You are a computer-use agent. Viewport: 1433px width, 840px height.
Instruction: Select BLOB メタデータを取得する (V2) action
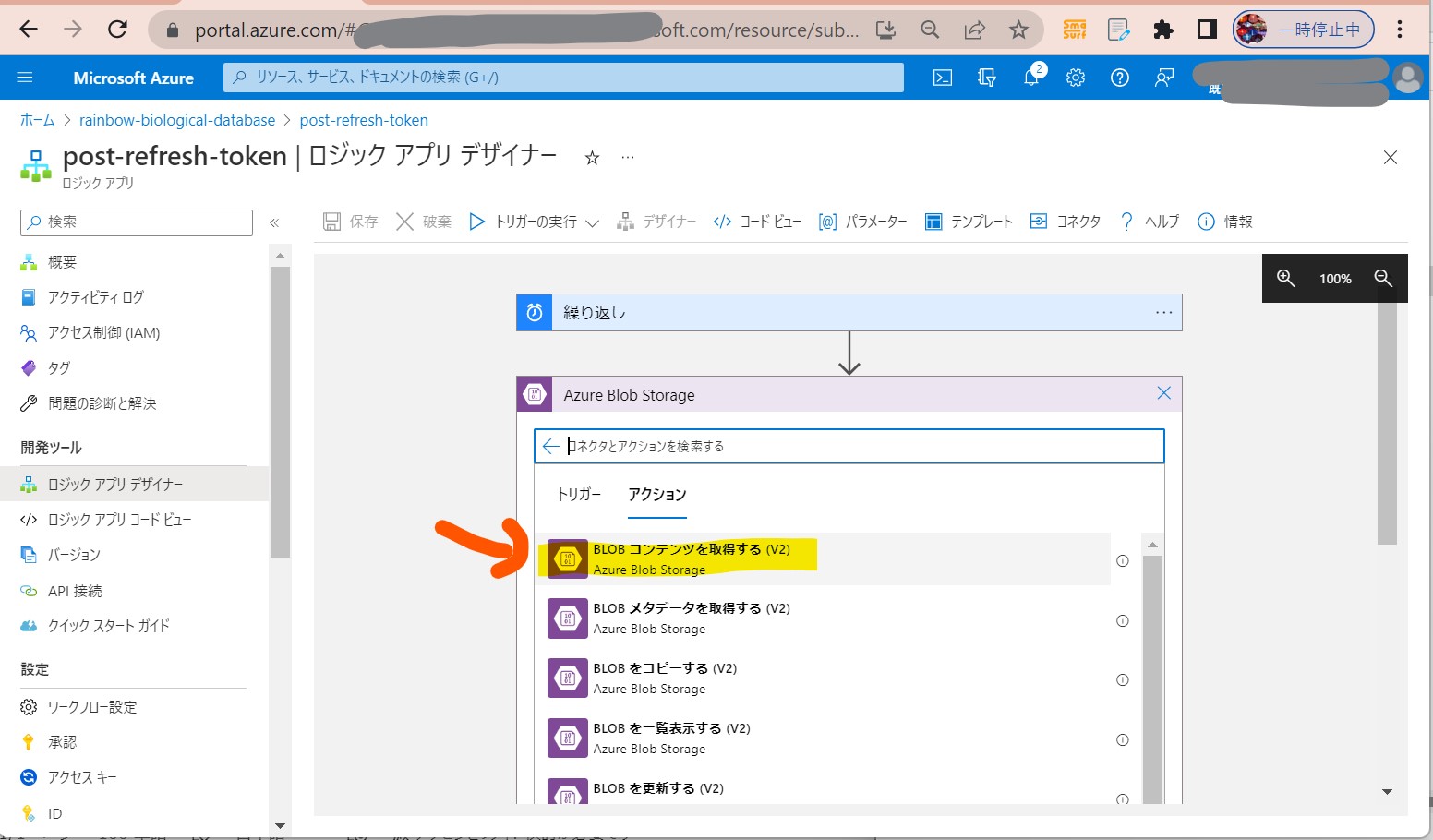click(824, 618)
